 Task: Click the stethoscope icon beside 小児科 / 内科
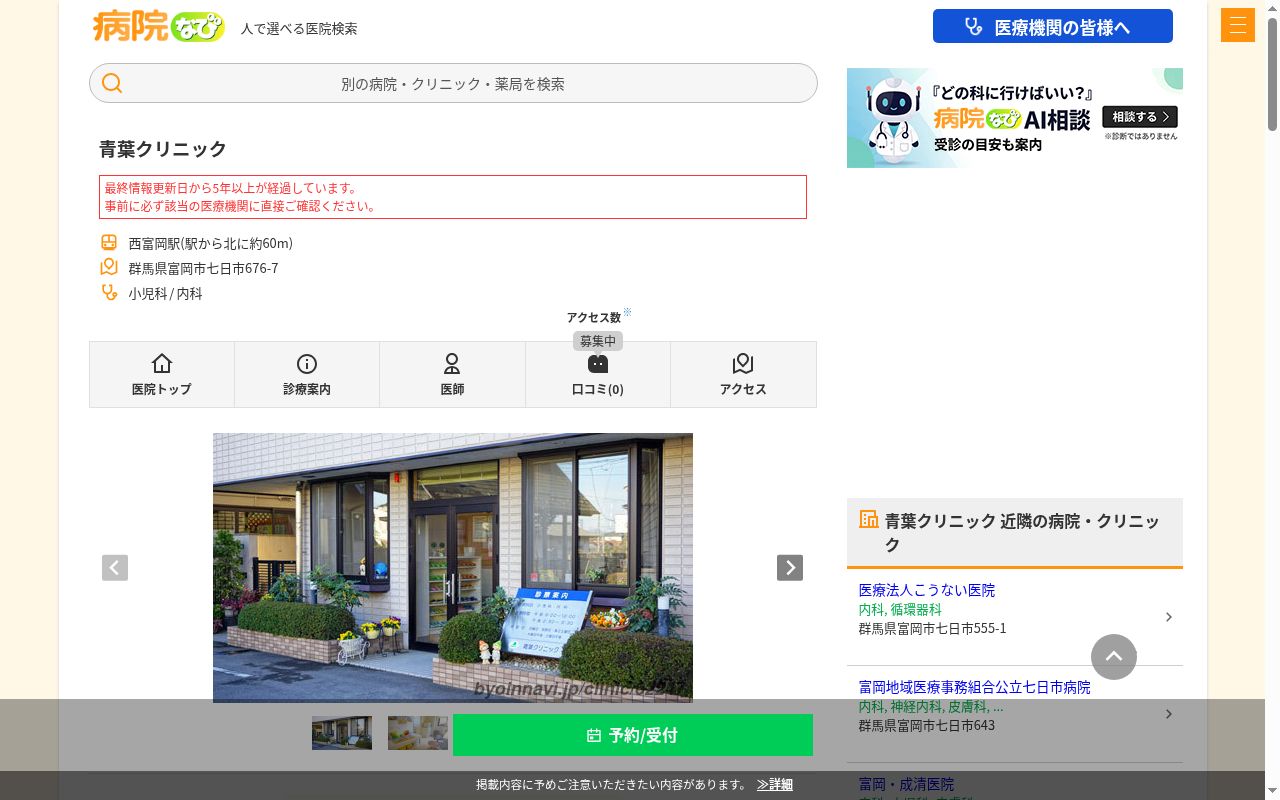(x=109, y=293)
